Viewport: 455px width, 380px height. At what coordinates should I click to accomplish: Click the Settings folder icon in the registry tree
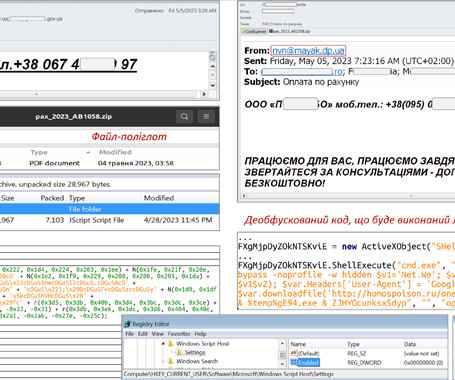(x=179, y=352)
